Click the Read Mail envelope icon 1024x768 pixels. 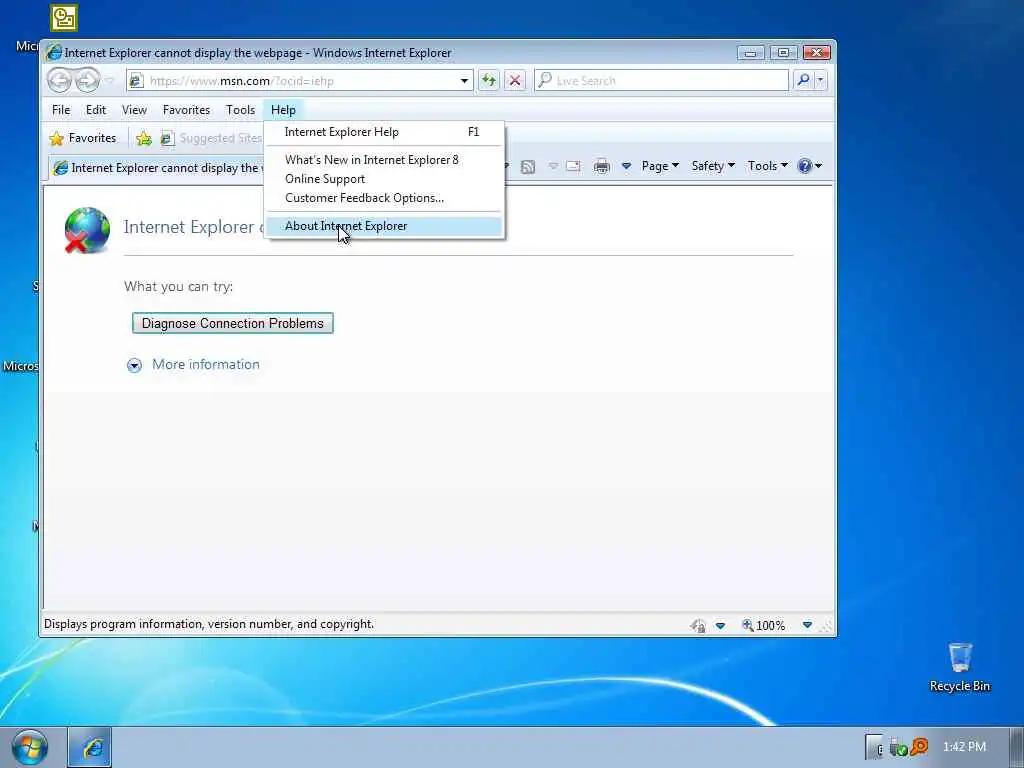click(x=573, y=167)
